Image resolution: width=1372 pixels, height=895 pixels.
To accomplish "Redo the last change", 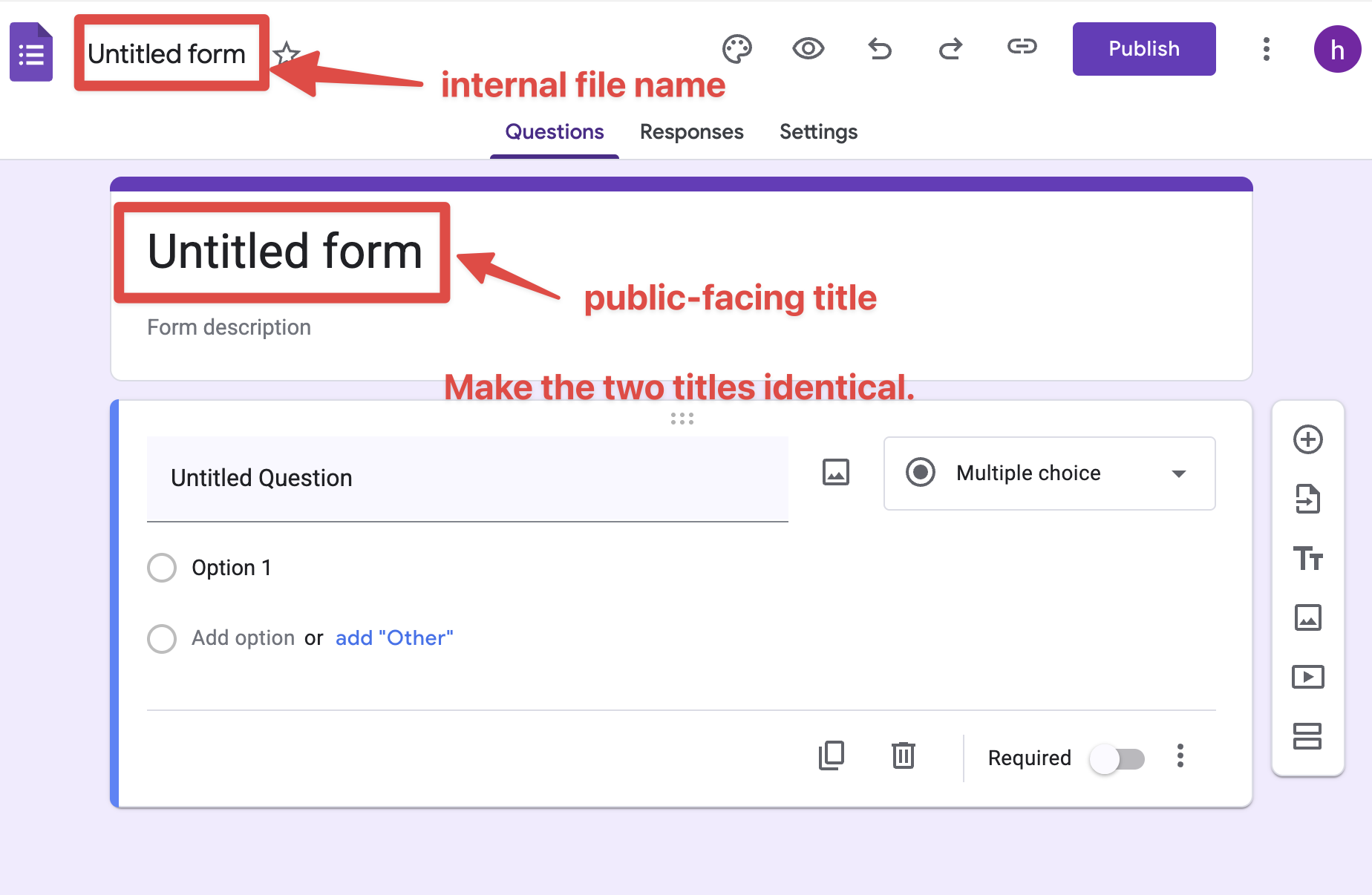I will coord(950,48).
